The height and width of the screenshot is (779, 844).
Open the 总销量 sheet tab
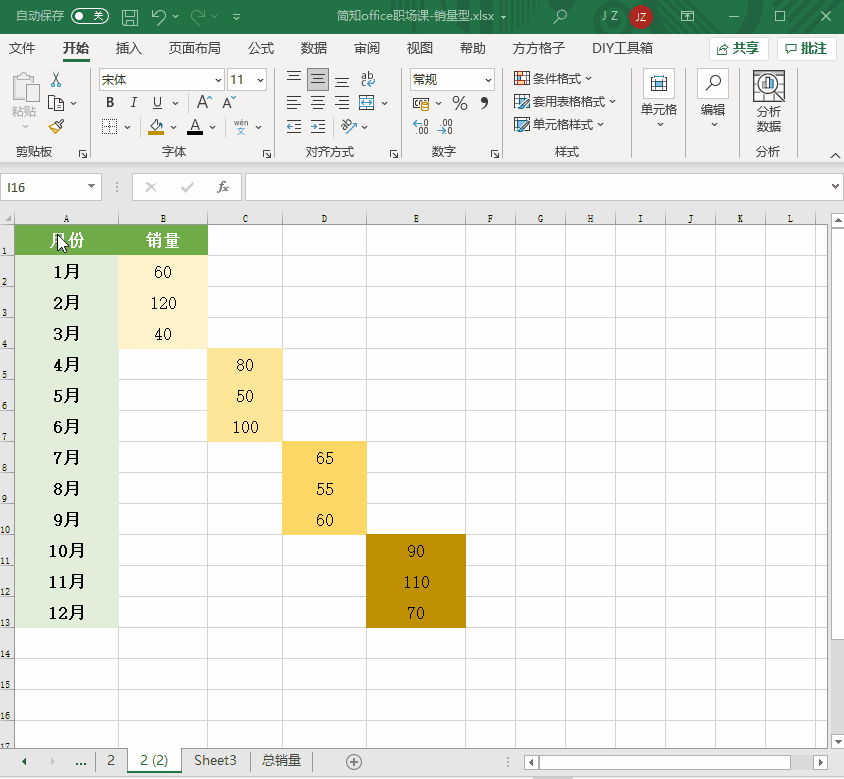click(281, 760)
